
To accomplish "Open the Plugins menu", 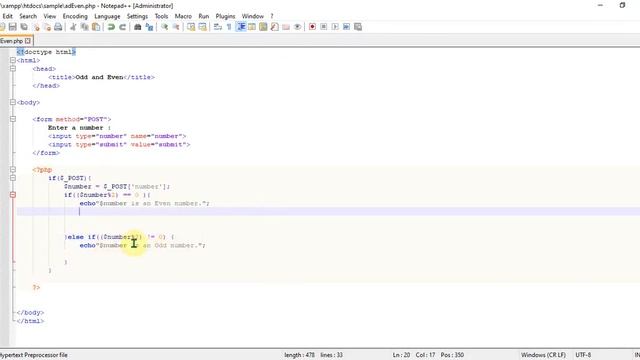I will tap(225, 16).
